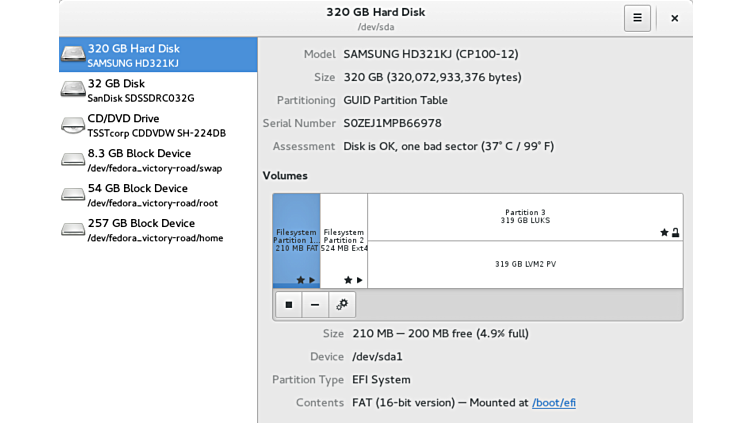Select the 32 GB SanDisk disk
This screenshot has width=752, height=423.
pos(158,90)
